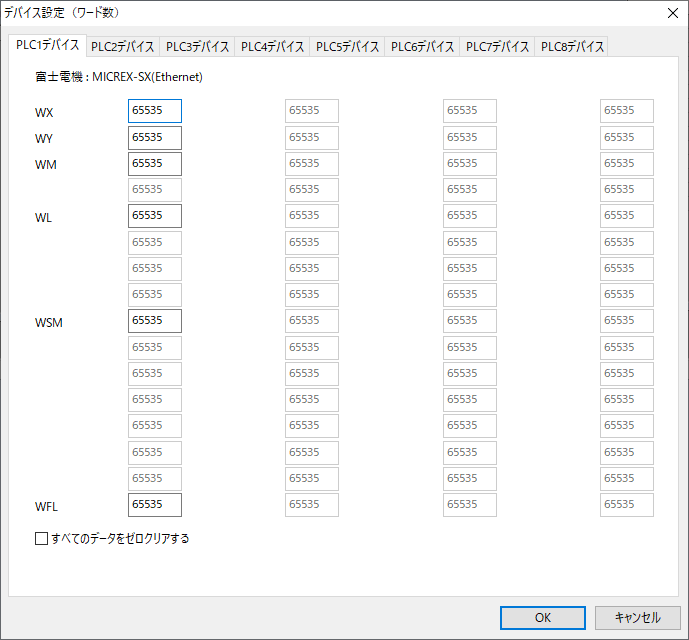The width and height of the screenshot is (689, 640).
Task: Switch to the PLC2デバイス tab
Action: point(122,47)
